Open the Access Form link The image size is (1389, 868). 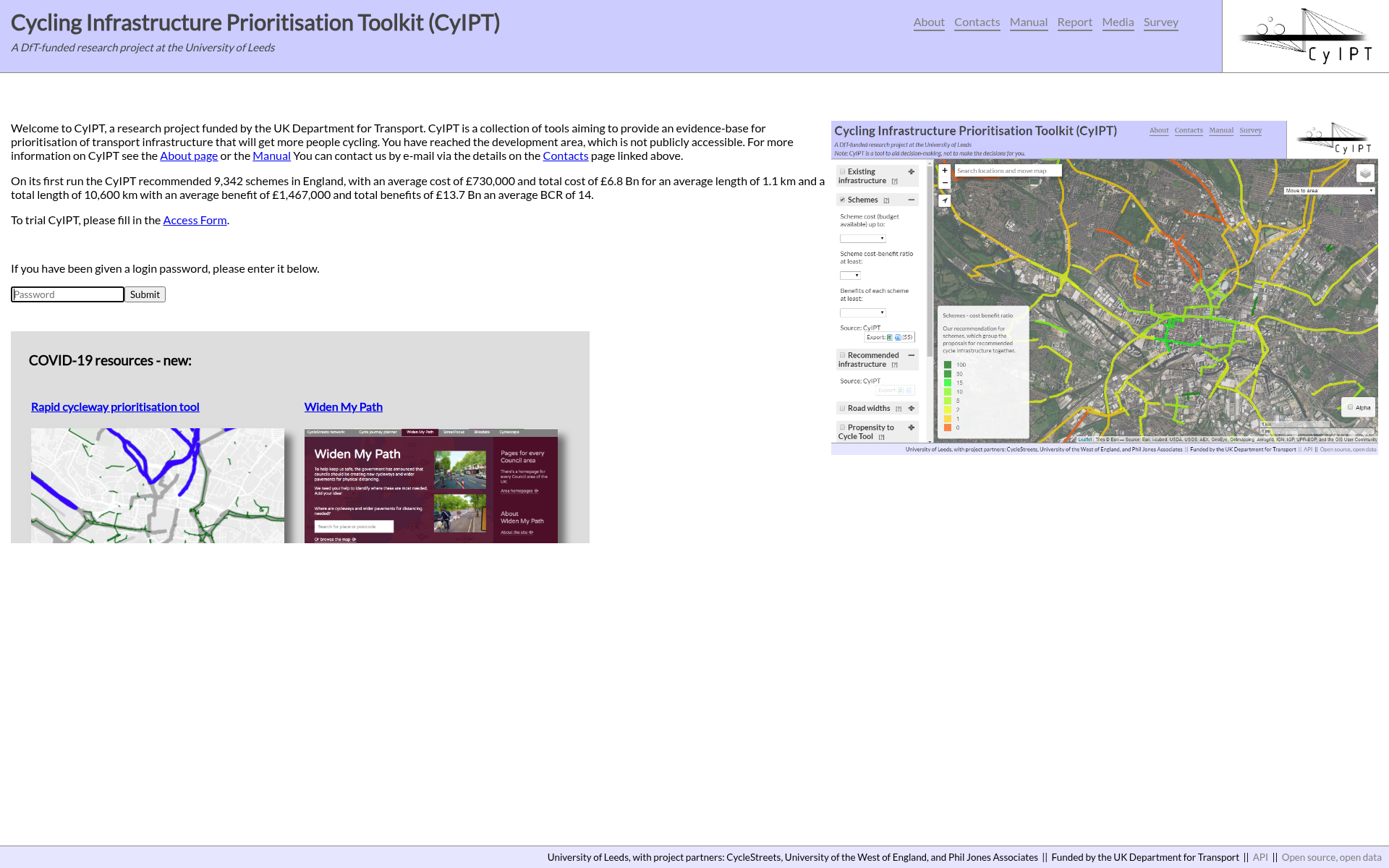click(x=195, y=220)
